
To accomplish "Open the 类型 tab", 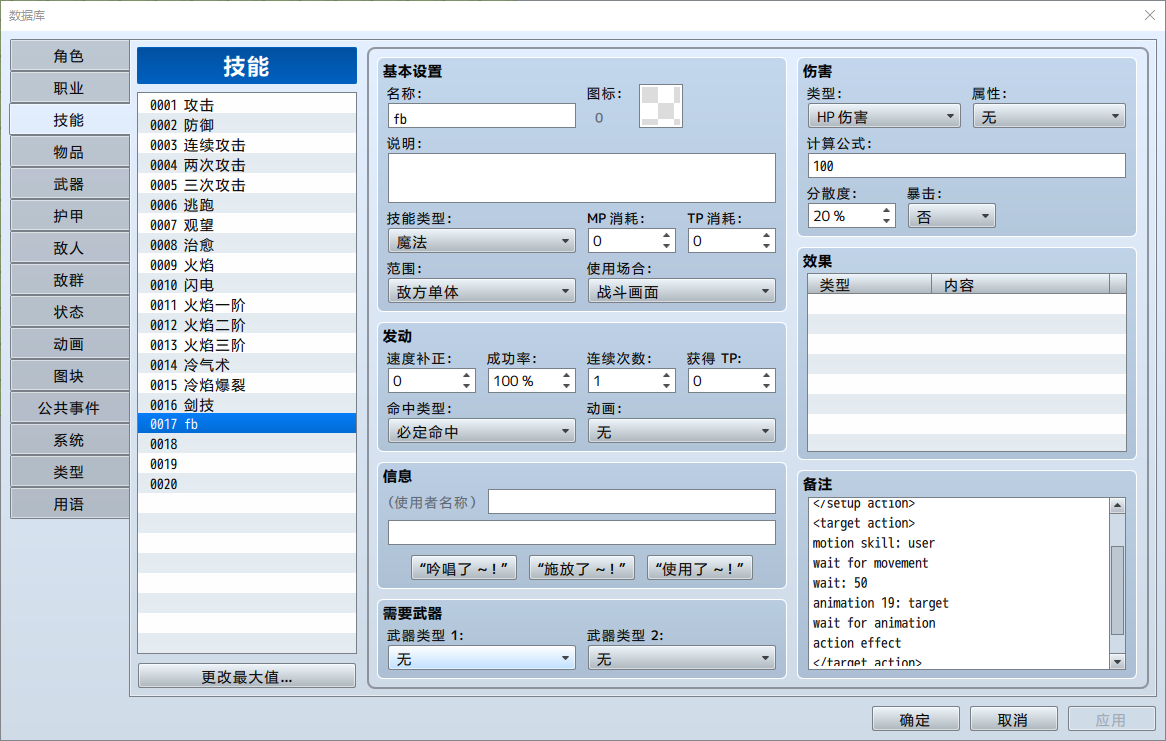I will [x=69, y=472].
